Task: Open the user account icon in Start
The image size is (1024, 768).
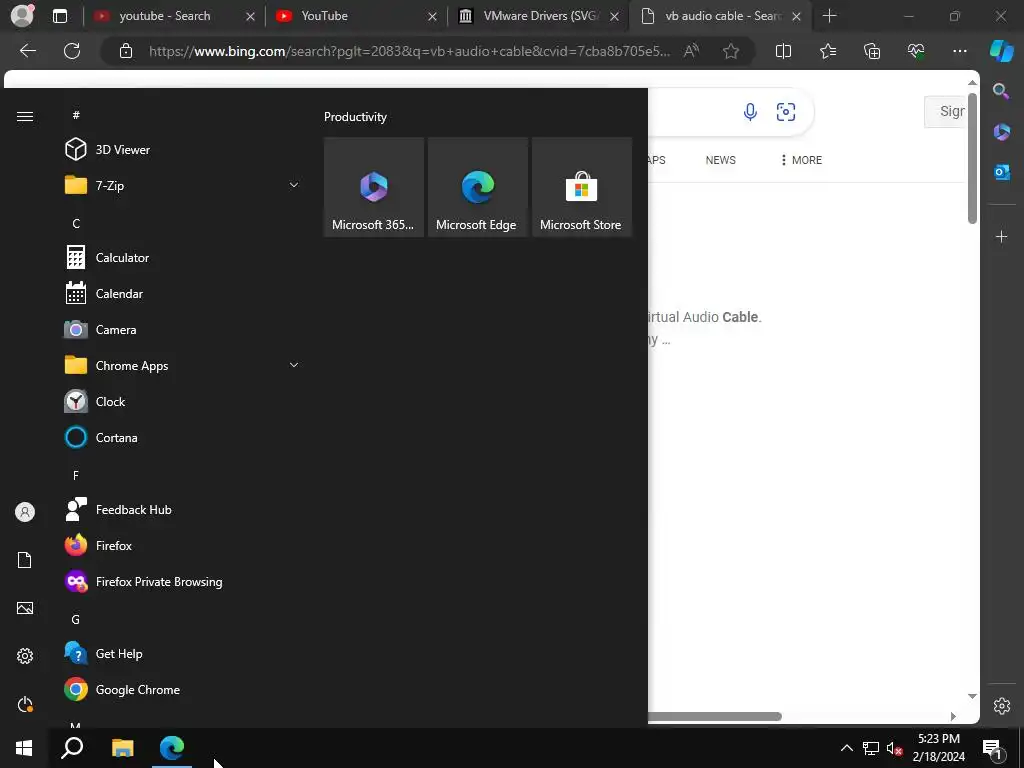Action: [25, 512]
